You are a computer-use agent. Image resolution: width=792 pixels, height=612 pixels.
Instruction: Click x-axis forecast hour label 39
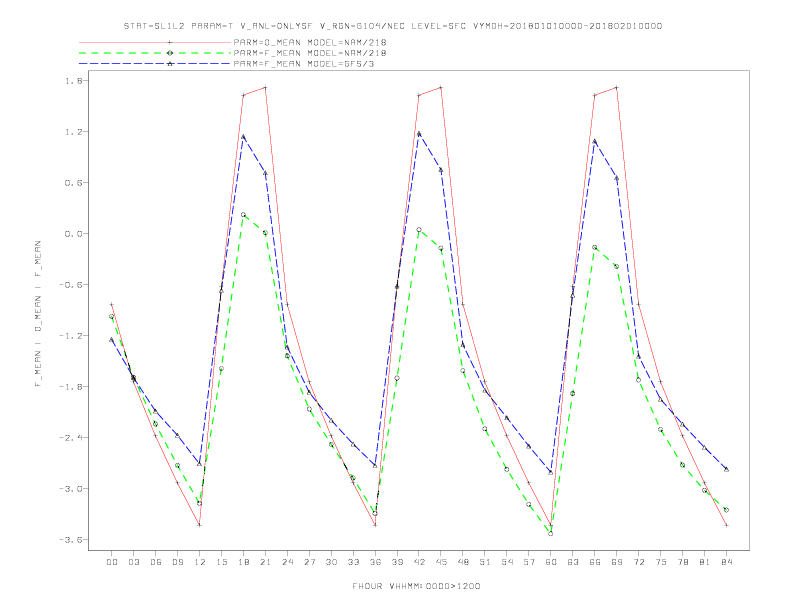point(397,562)
